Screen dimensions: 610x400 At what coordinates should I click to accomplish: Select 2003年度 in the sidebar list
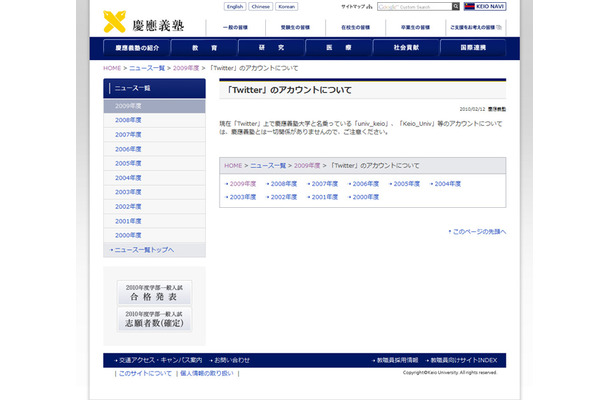tap(154, 192)
